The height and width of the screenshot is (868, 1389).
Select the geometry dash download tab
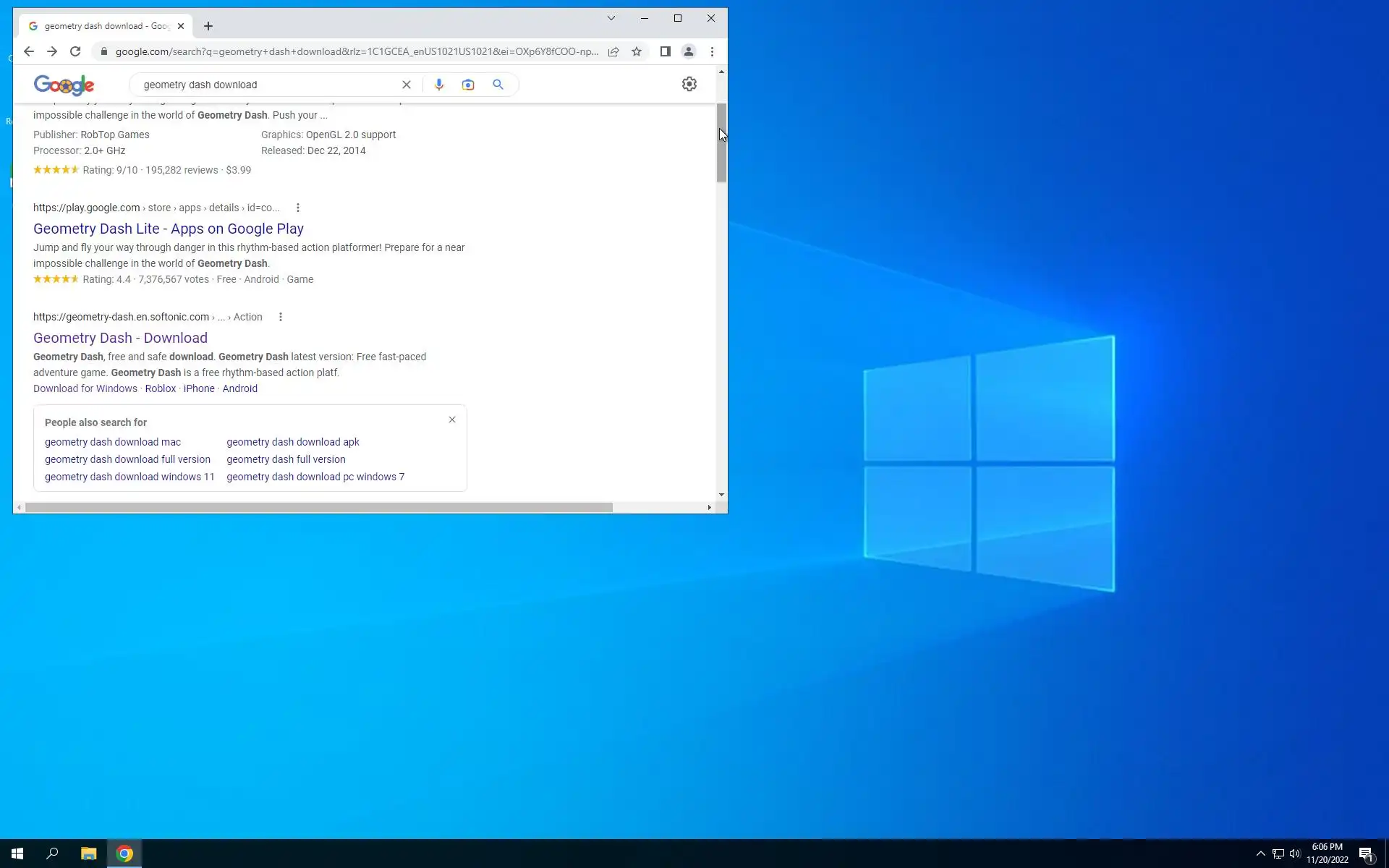(x=101, y=26)
